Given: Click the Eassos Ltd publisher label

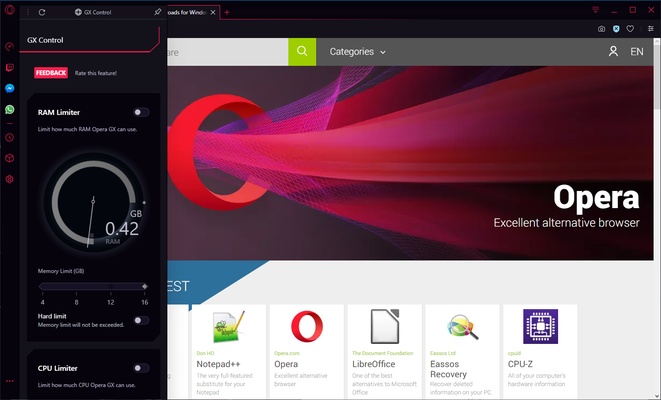Looking at the screenshot, I should 443,353.
